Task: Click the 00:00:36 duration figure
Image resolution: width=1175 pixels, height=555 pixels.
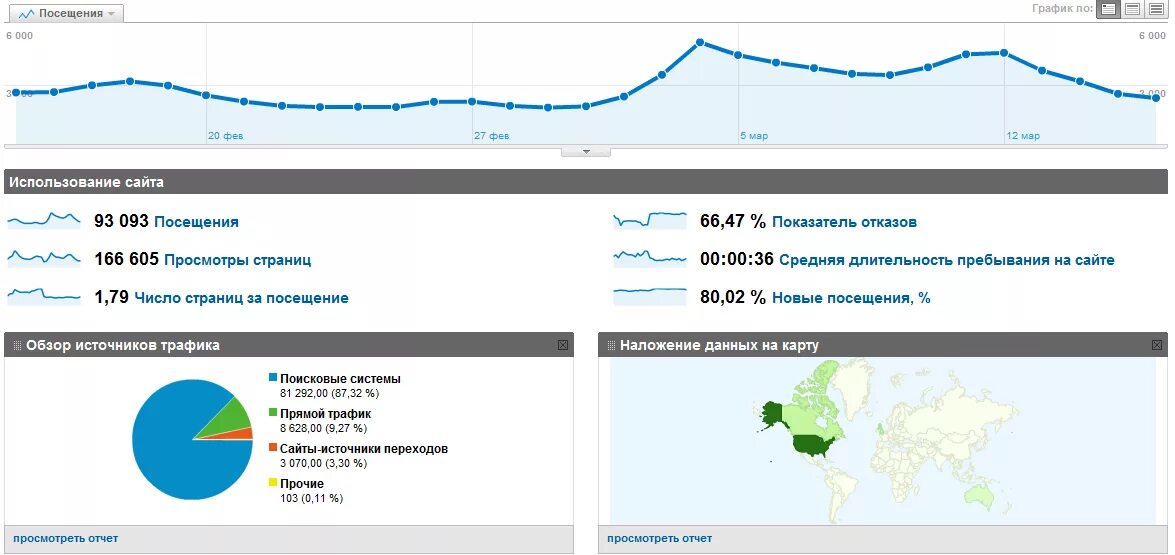Action: (x=737, y=260)
